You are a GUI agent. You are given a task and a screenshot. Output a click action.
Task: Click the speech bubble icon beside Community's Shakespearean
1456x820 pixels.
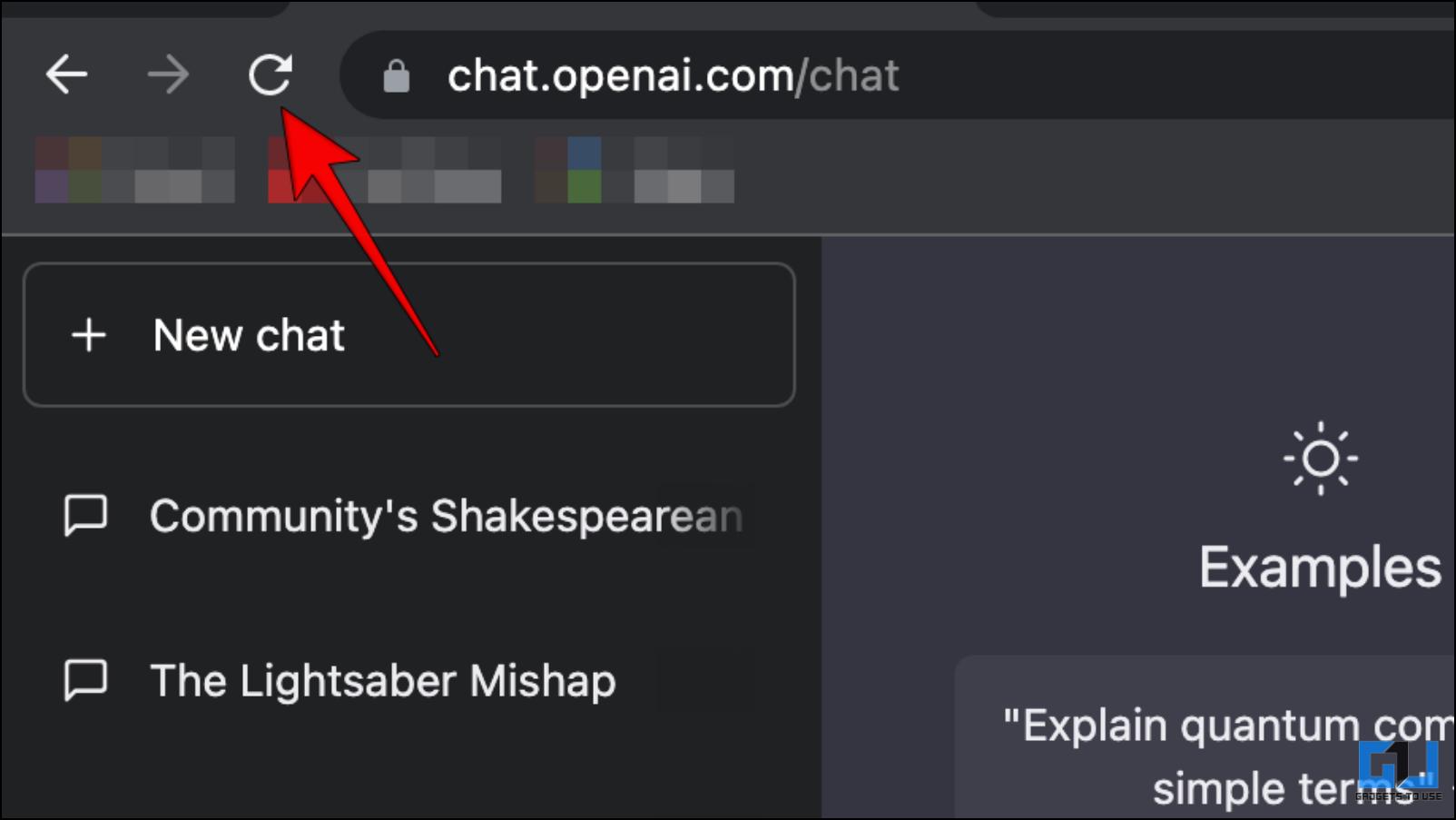click(85, 516)
